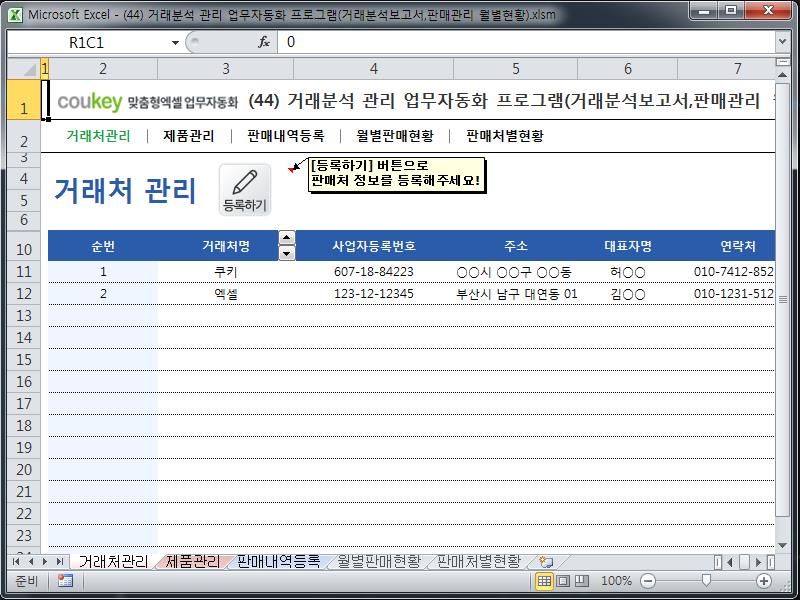The image size is (800, 600).
Task: Click the horizontal scrollbar left arrow
Action: tap(730, 562)
